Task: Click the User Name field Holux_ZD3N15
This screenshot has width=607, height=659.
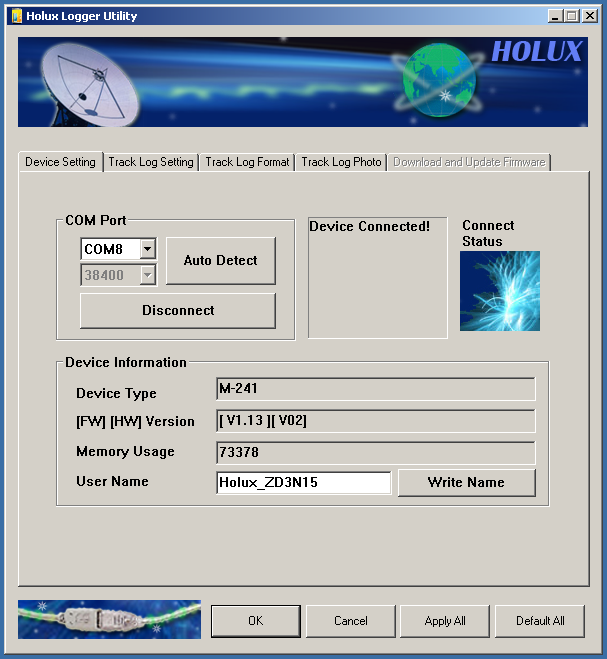Action: coord(304,482)
